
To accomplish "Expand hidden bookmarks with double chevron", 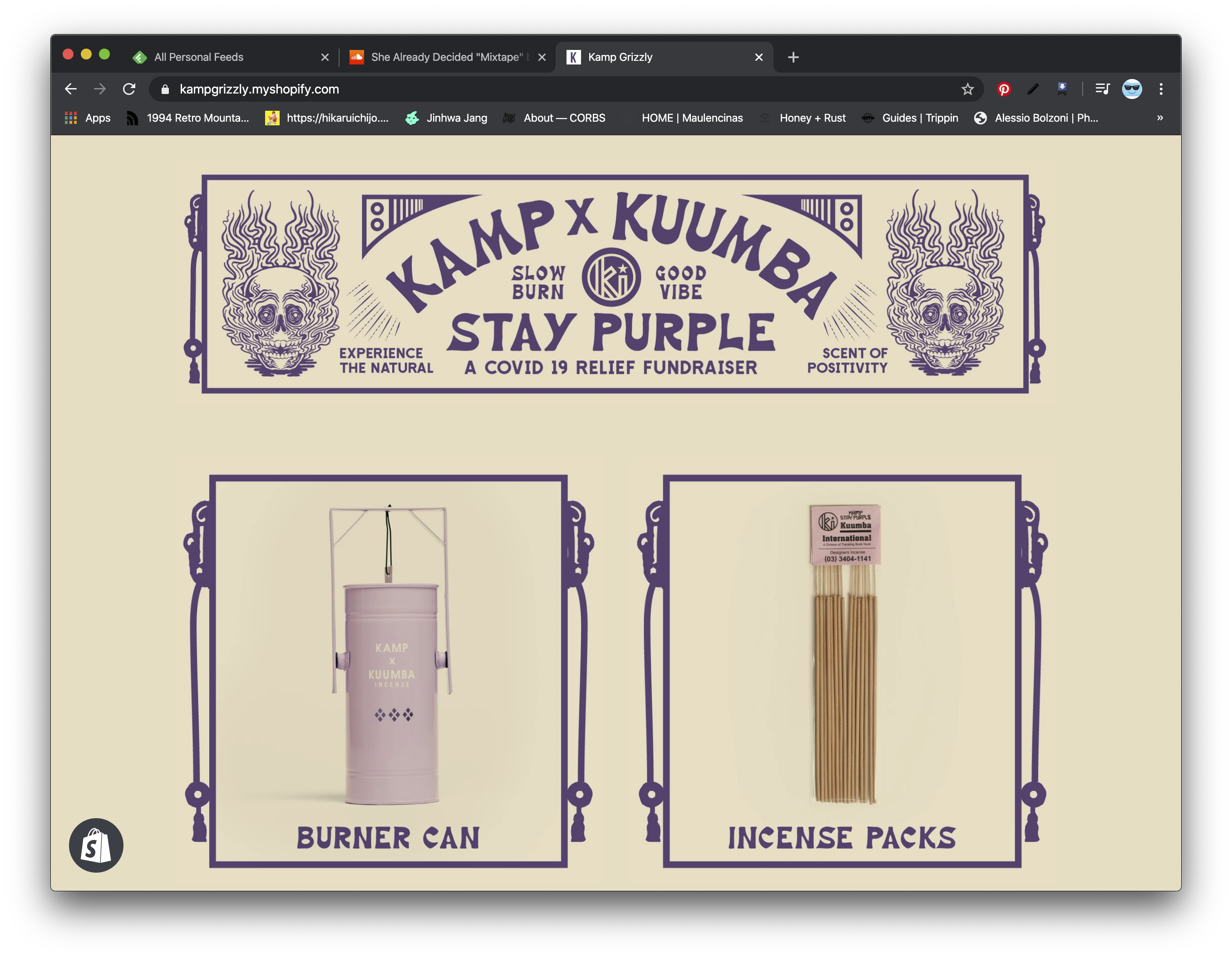I will [1160, 118].
